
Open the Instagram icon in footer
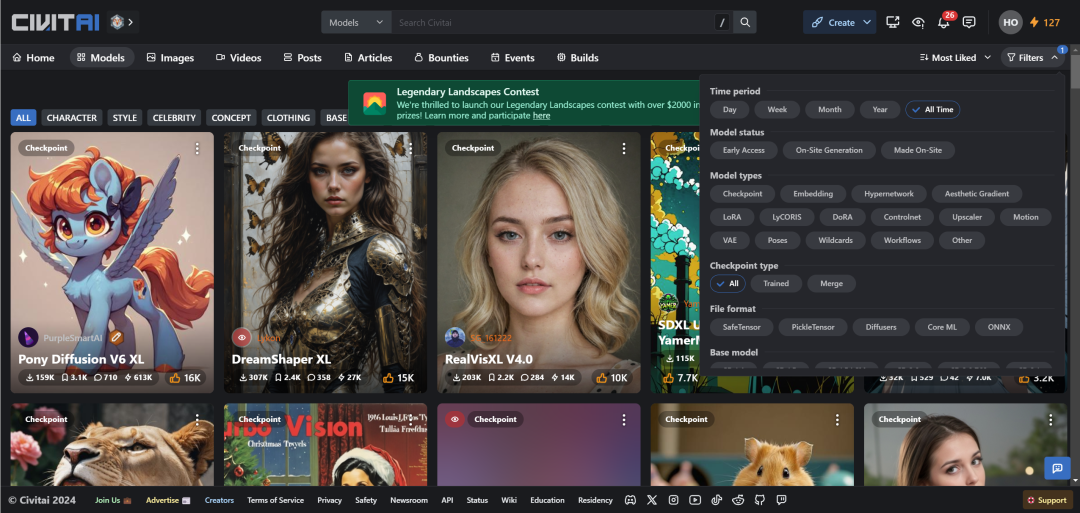tap(674, 500)
